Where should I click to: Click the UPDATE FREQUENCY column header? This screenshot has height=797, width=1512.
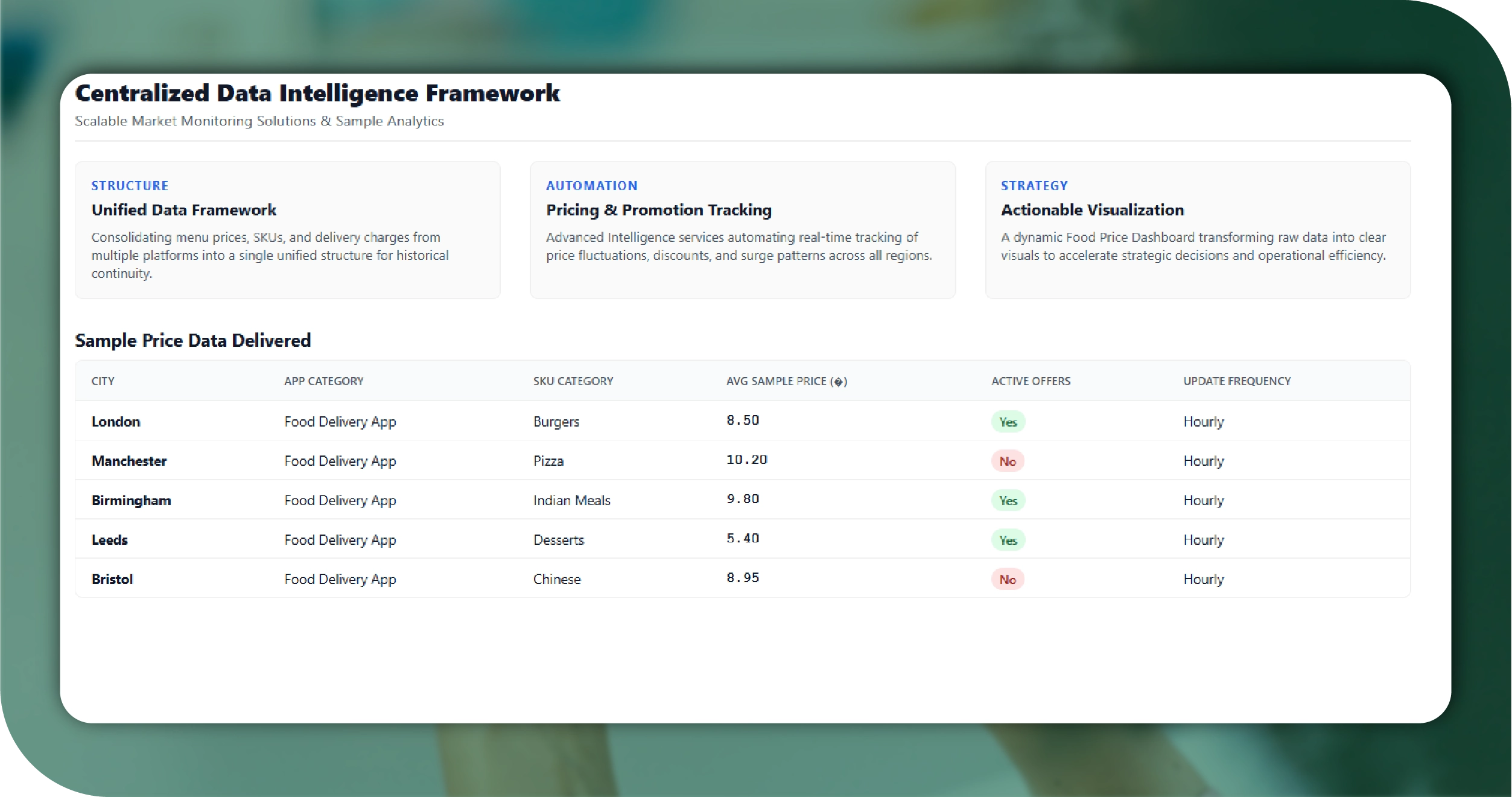(x=1237, y=381)
